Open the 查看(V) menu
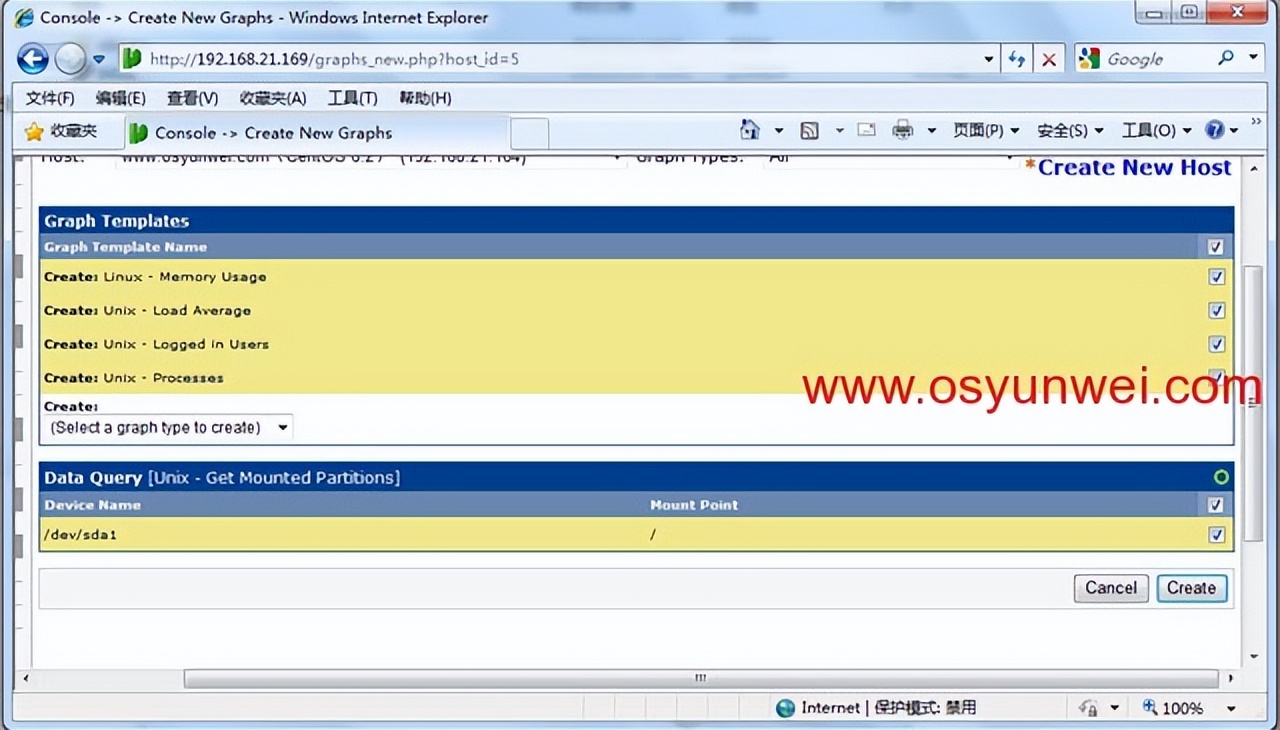 [192, 97]
